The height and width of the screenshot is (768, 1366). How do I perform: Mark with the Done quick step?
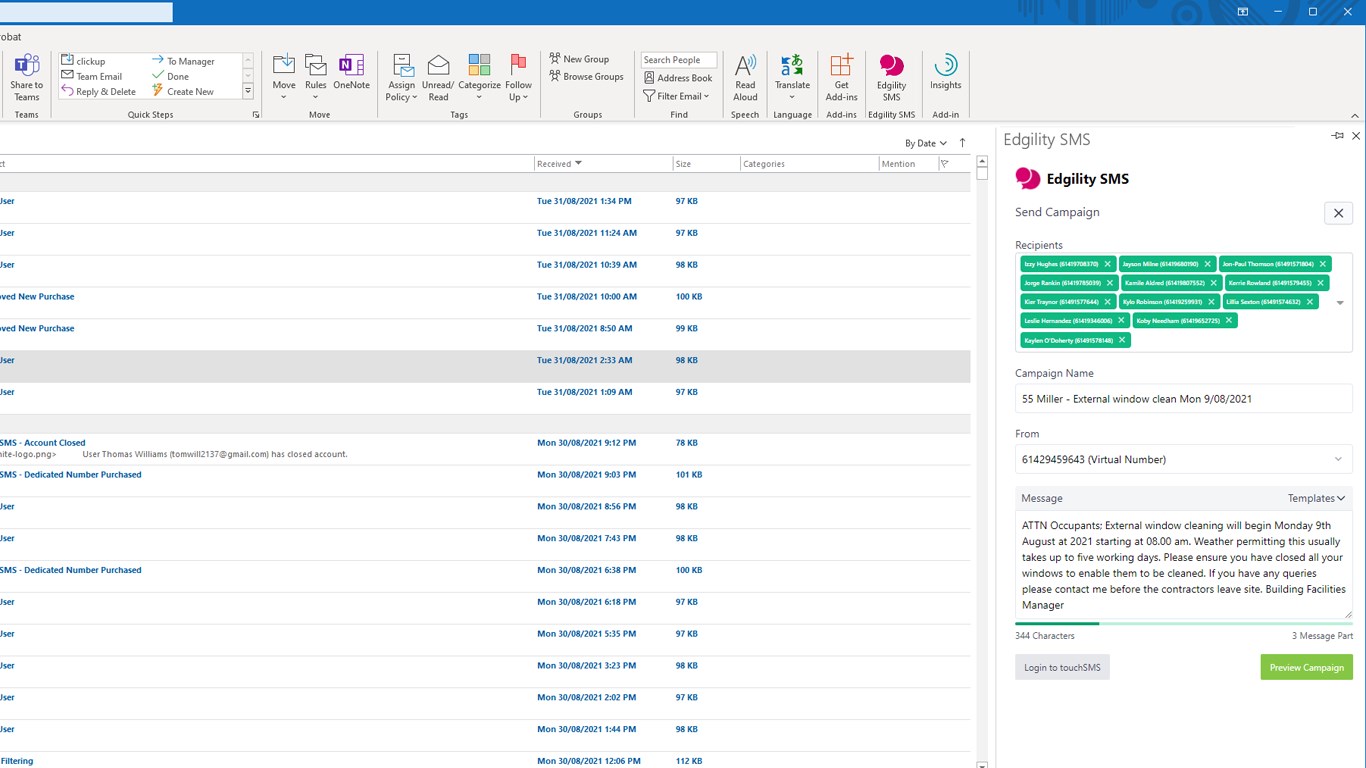click(x=170, y=76)
